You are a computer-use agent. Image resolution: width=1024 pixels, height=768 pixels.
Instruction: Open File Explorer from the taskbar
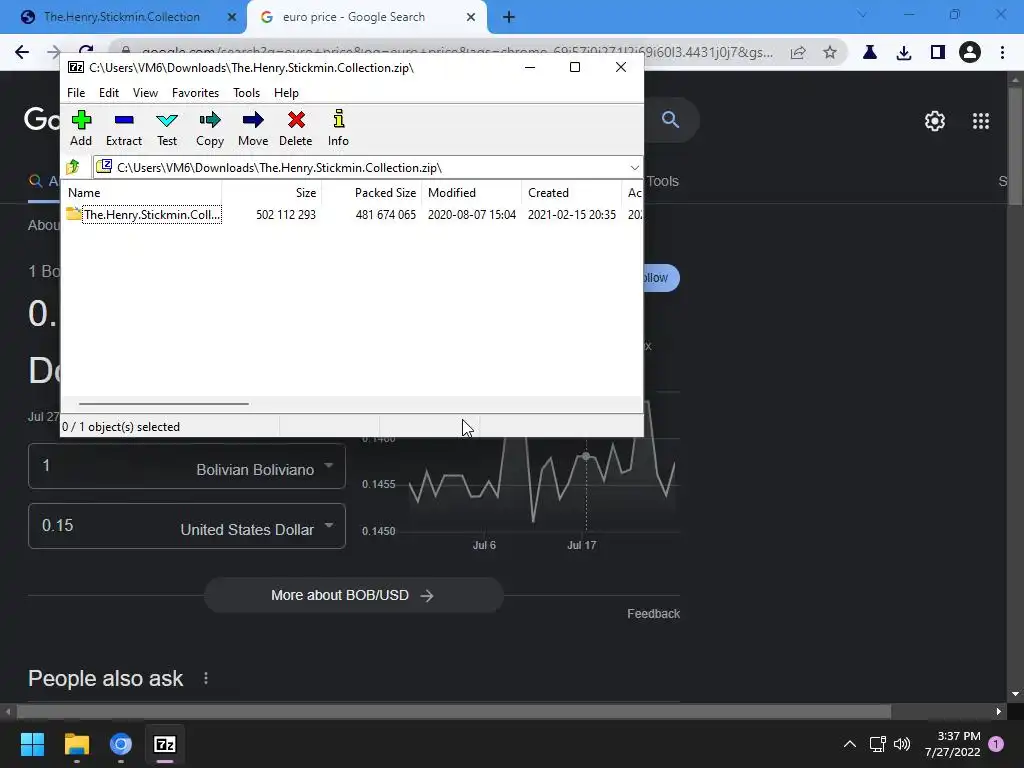76,744
